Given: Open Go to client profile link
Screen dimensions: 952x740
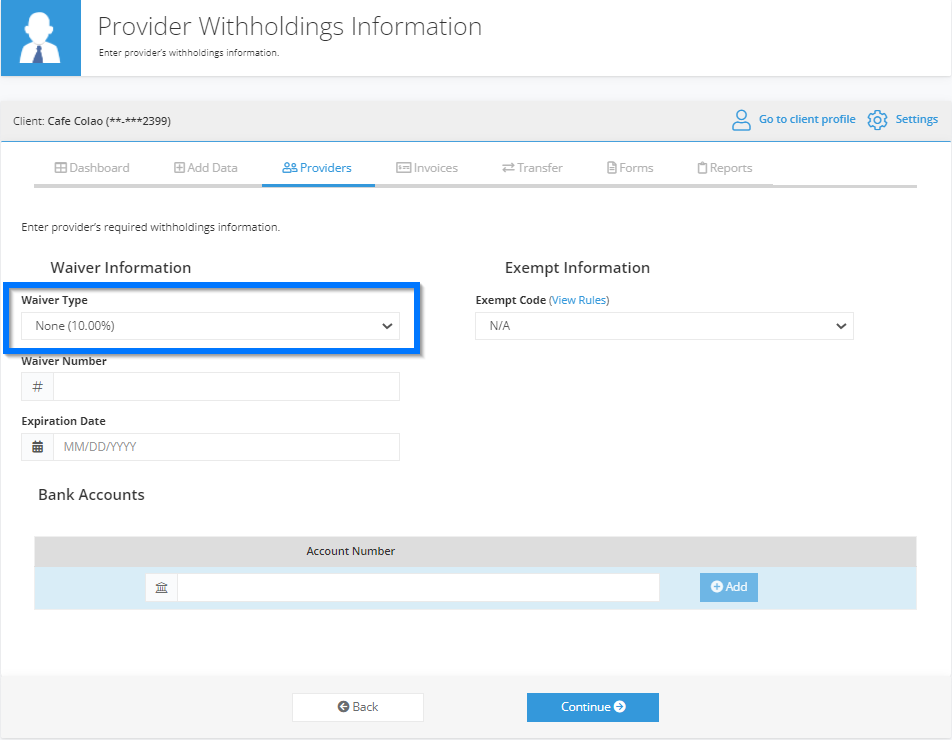Looking at the screenshot, I should (x=807, y=119).
